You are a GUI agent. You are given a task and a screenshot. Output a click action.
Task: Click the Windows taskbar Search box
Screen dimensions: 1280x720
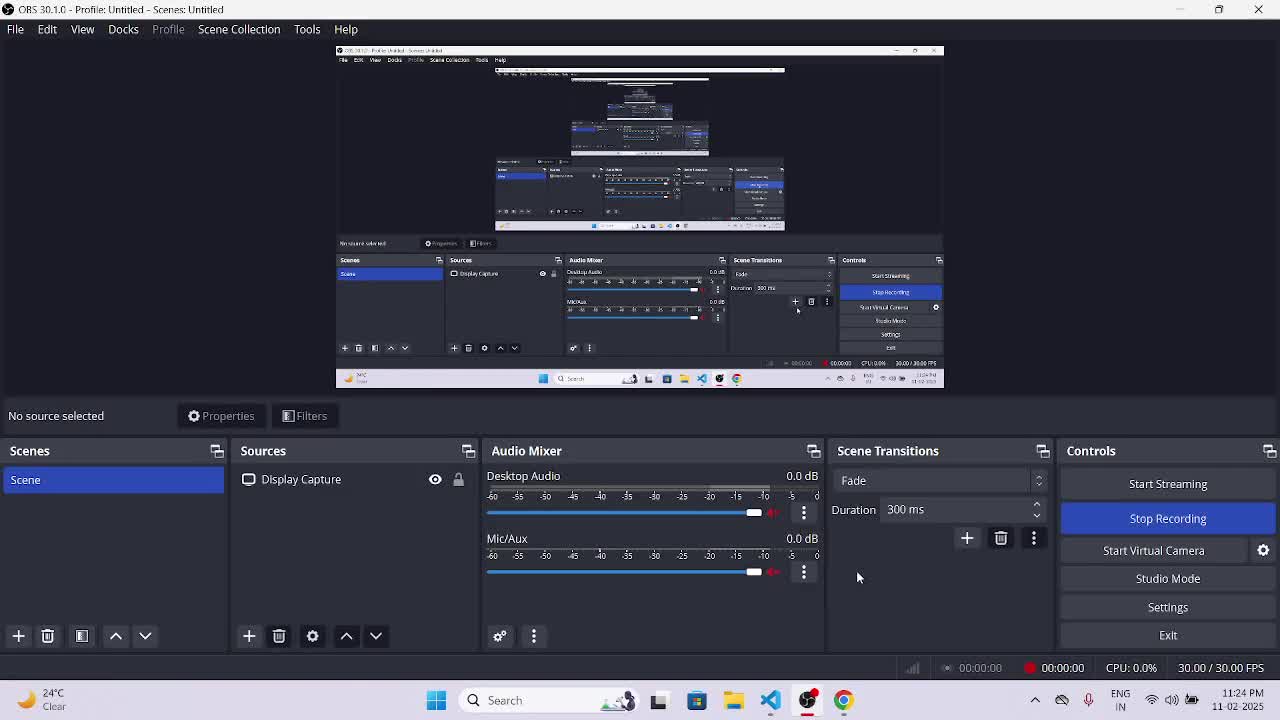pyautogui.click(x=550, y=700)
